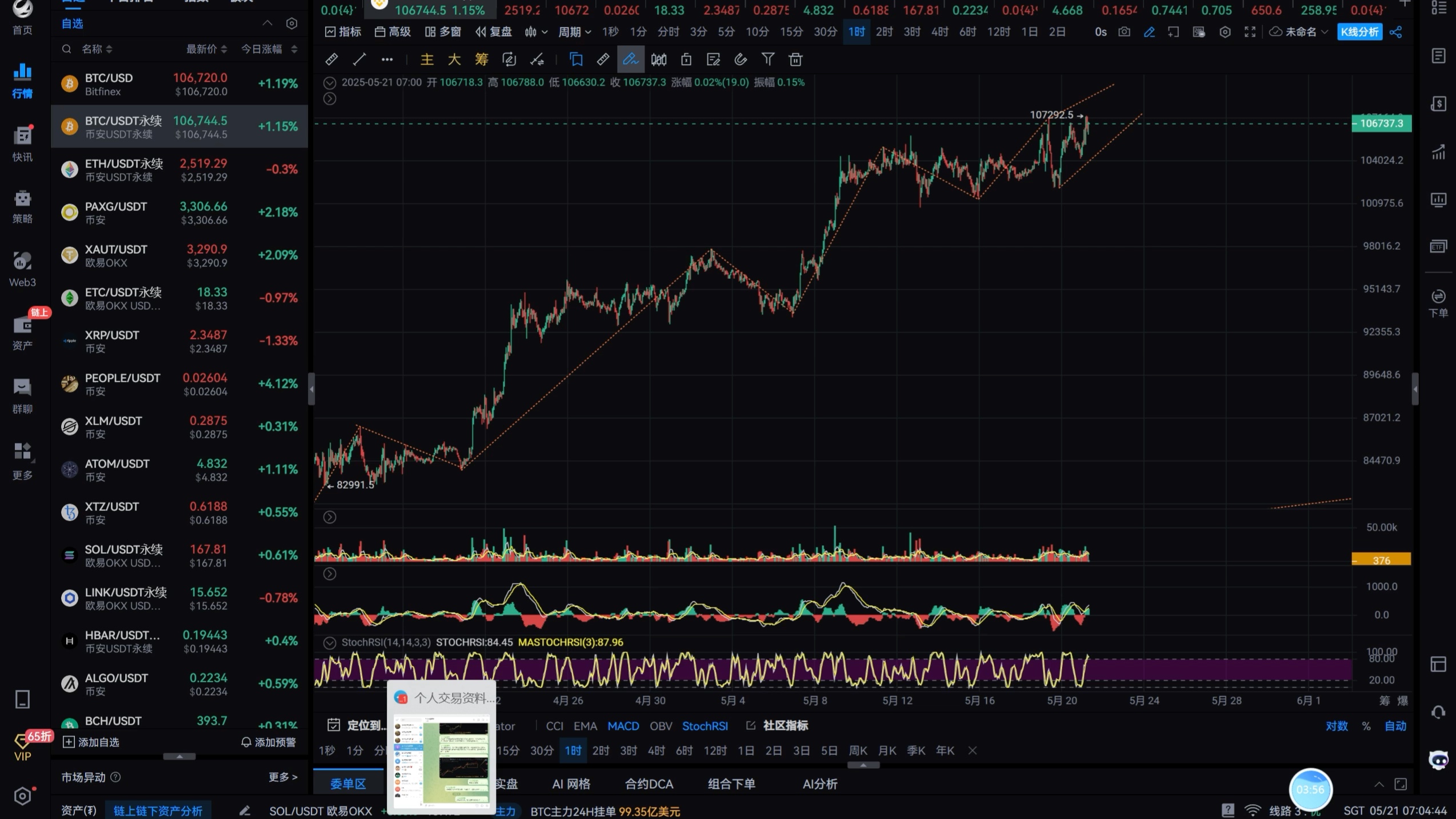Screen dimensions: 1456x819
Task: Take a chart screenshot with camera icon
Action: (x=1124, y=32)
